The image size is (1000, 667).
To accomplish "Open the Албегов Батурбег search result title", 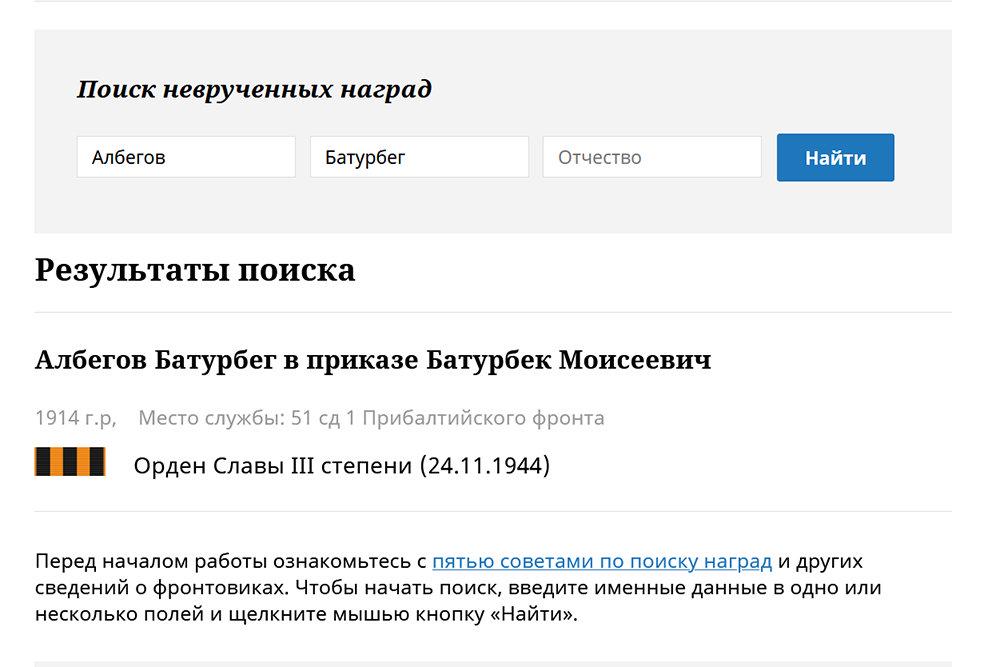I will click(x=155, y=360).
